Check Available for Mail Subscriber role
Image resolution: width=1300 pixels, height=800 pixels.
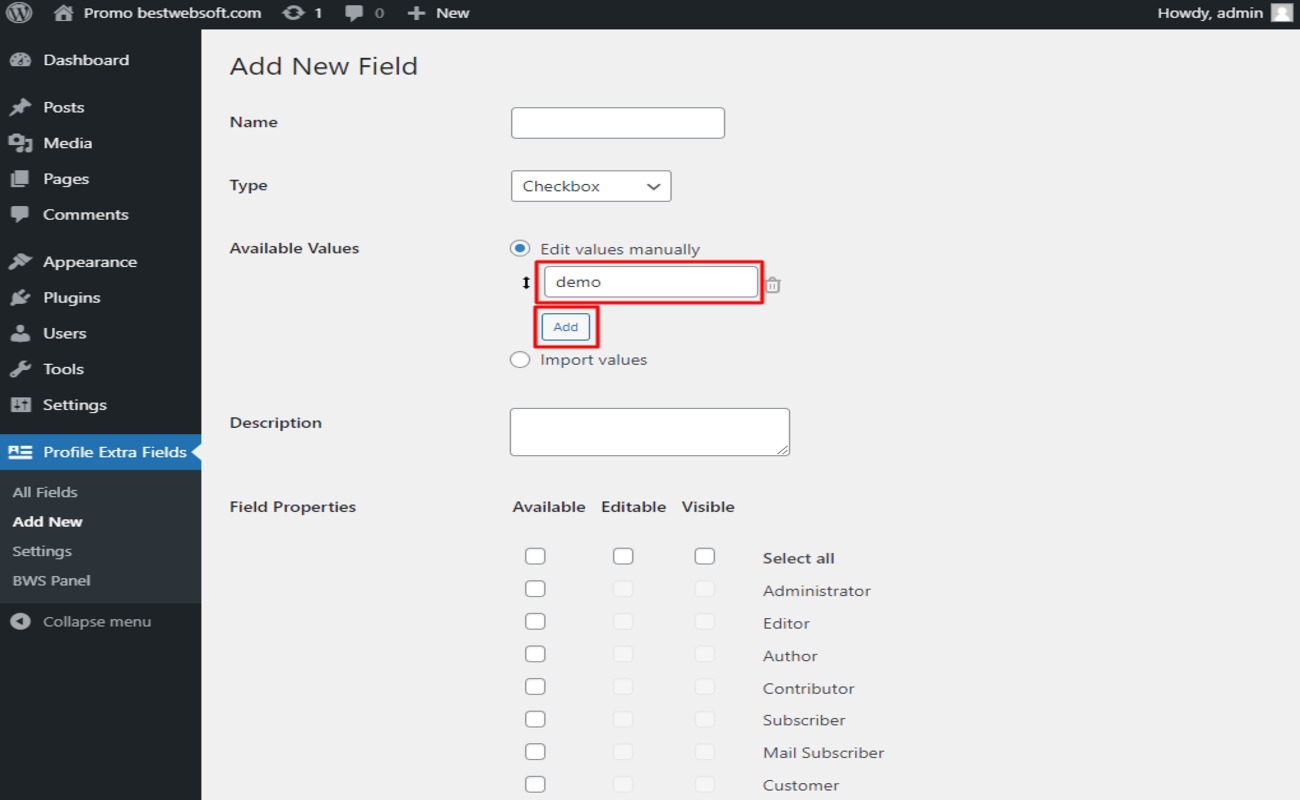point(535,751)
